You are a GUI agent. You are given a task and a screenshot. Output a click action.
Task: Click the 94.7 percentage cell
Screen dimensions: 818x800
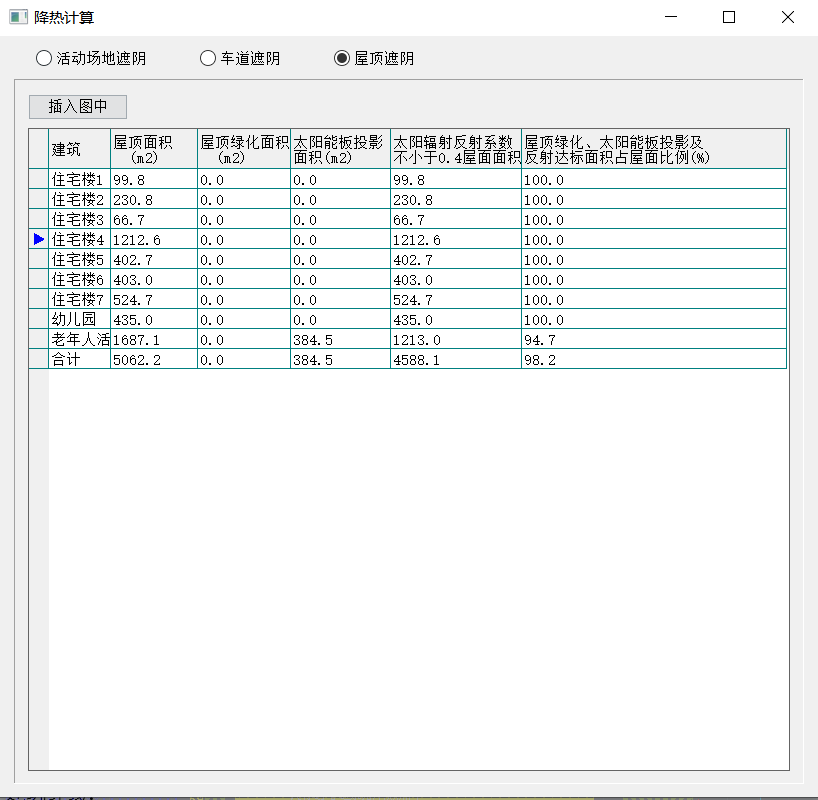(654, 340)
